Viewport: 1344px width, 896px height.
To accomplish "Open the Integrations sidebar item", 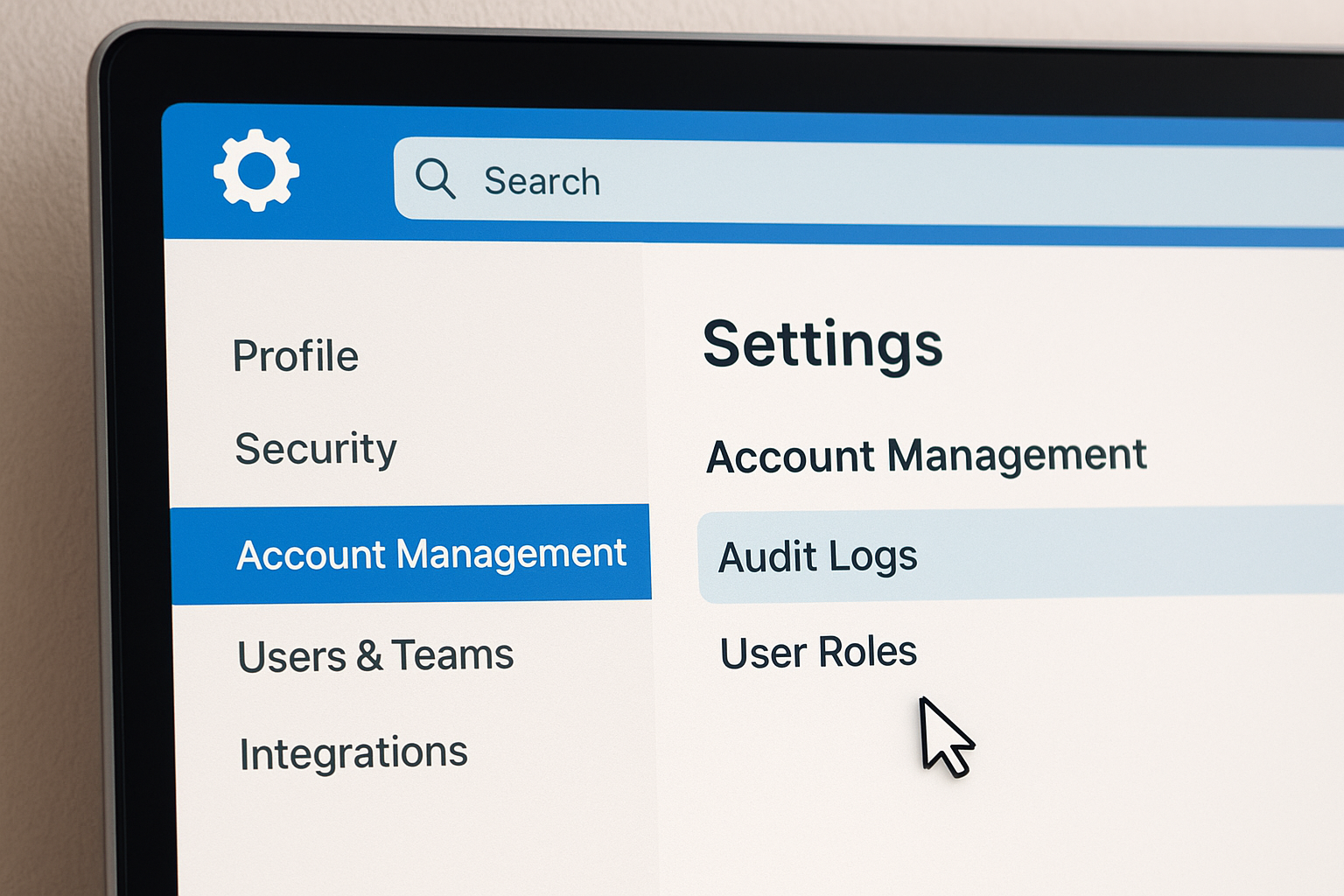I will [x=353, y=753].
